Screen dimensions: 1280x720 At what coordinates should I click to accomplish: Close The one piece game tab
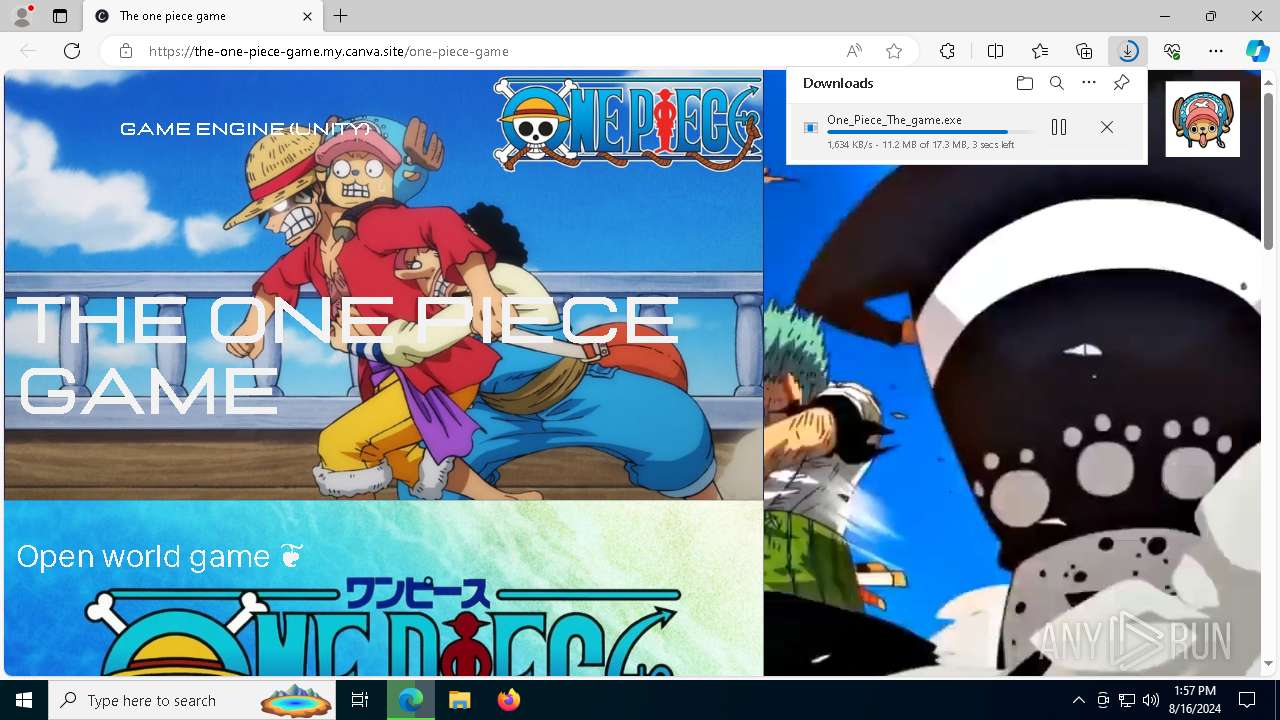(x=307, y=16)
